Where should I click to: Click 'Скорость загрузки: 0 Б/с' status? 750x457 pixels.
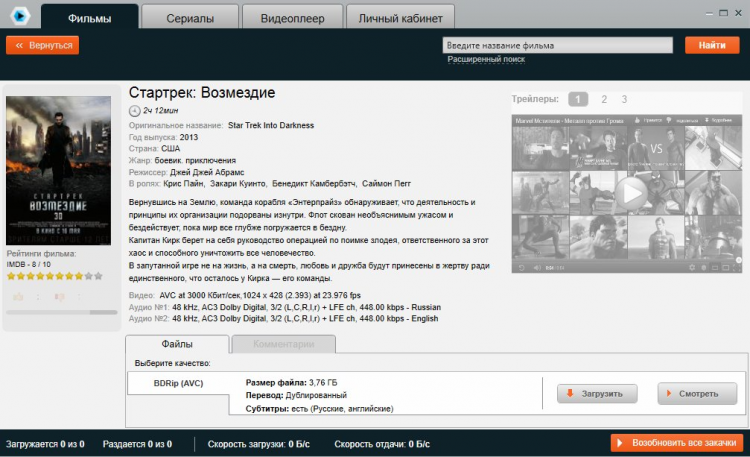(x=259, y=444)
